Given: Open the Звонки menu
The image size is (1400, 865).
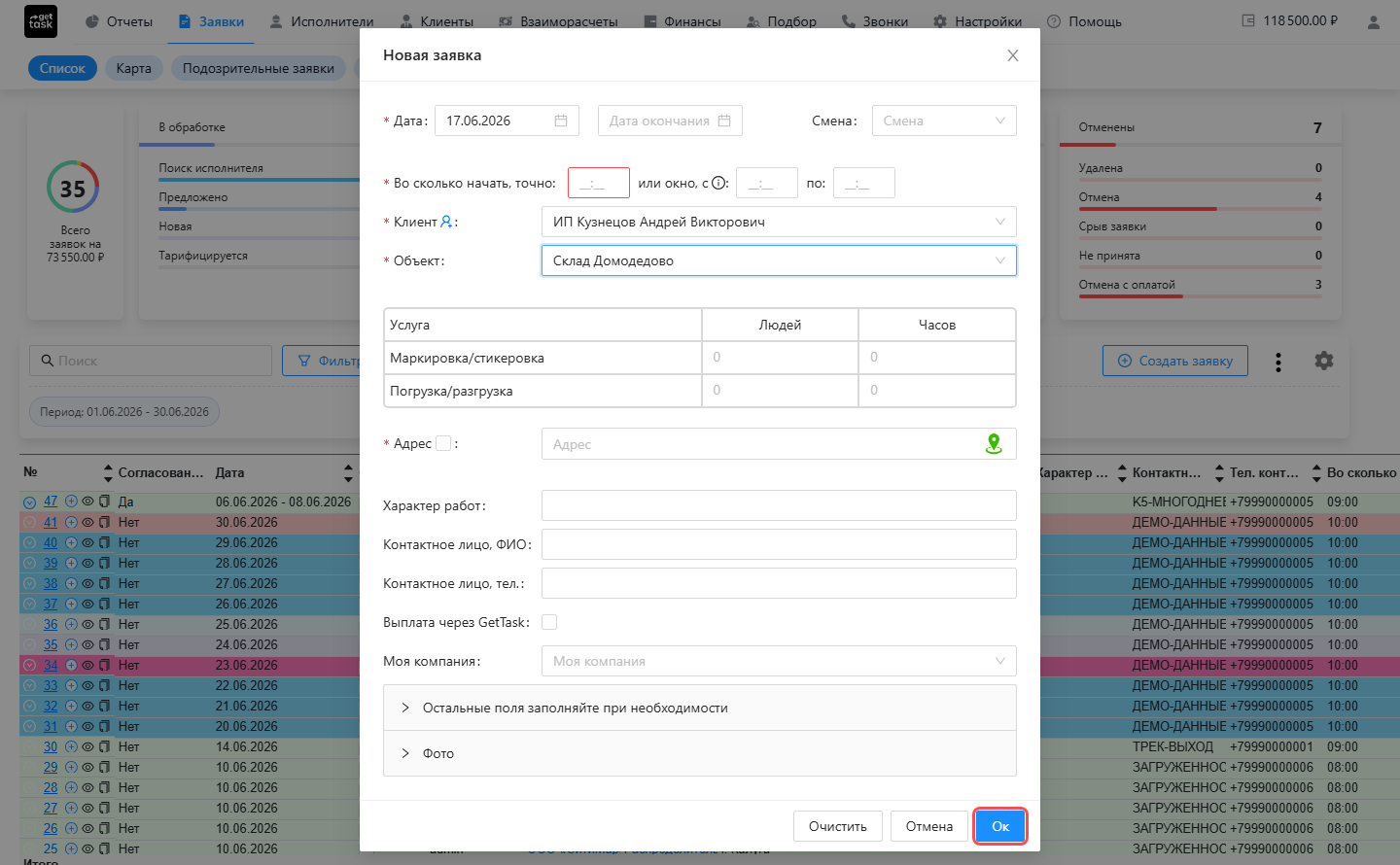Looking at the screenshot, I should point(875,21).
